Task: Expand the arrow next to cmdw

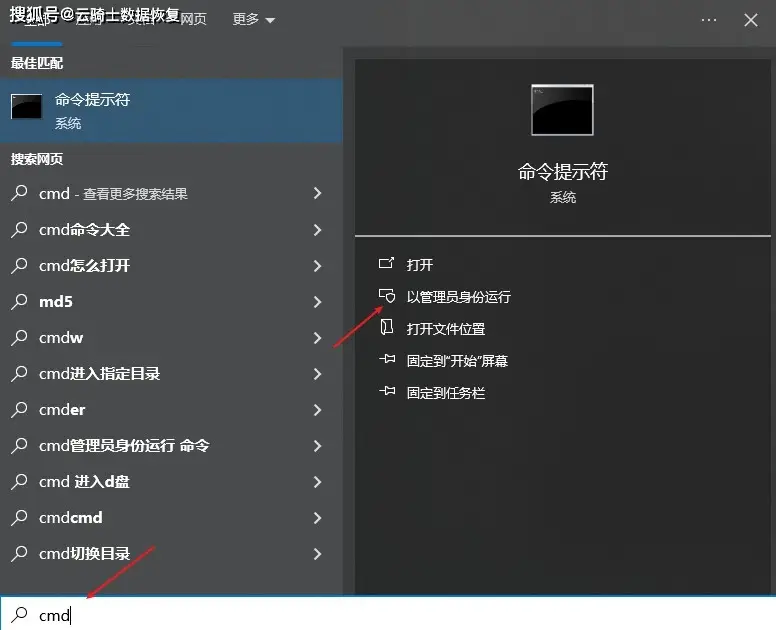Action: 318,338
